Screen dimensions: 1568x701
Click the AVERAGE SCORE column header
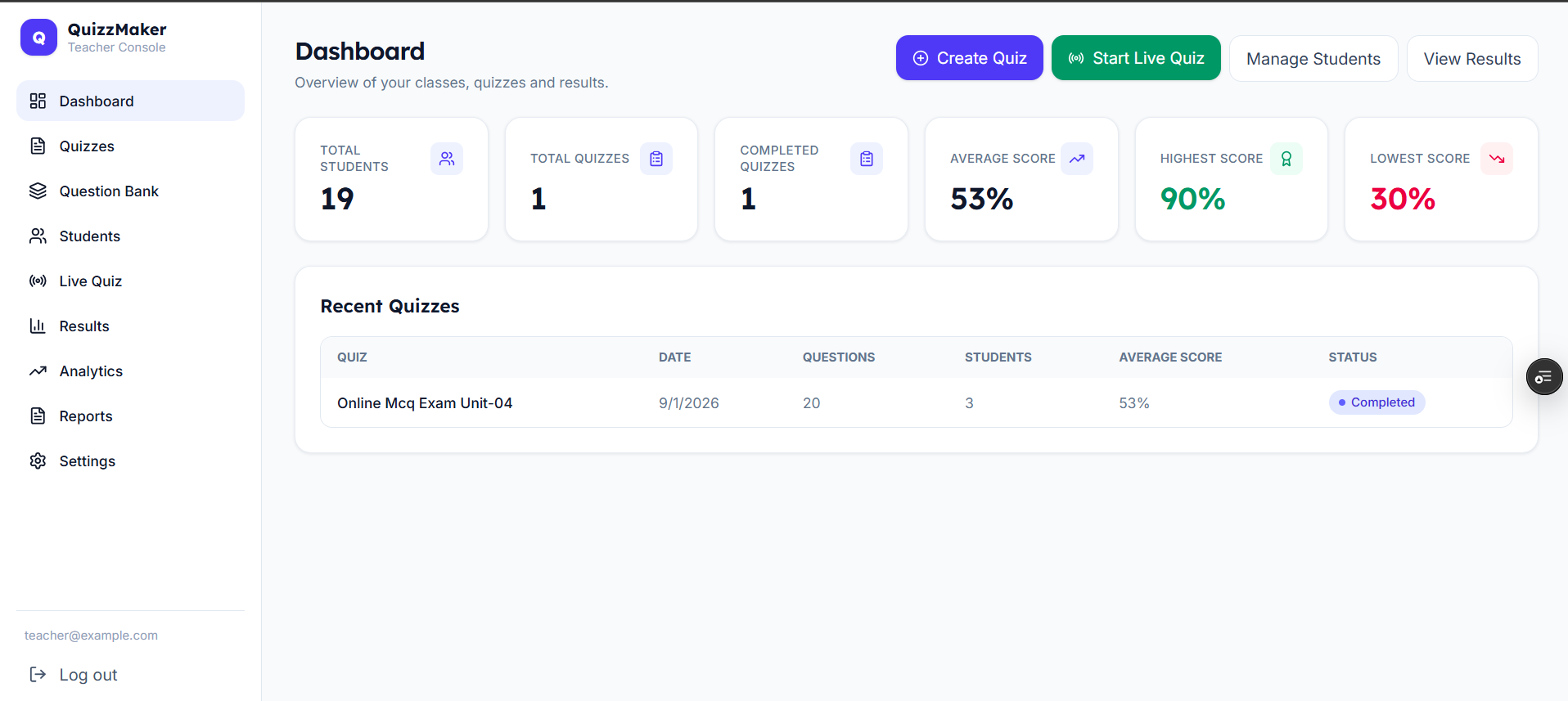(1170, 357)
